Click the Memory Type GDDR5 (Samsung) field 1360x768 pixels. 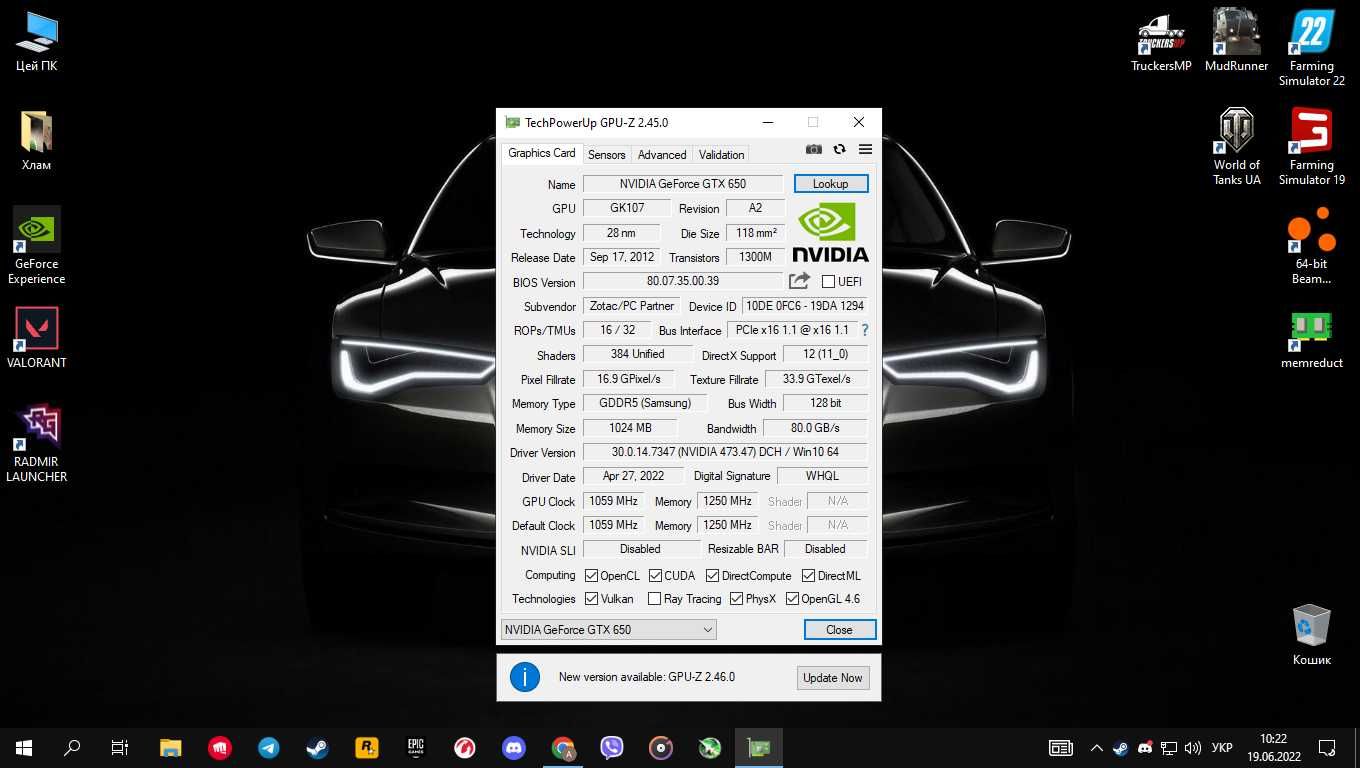click(x=645, y=403)
